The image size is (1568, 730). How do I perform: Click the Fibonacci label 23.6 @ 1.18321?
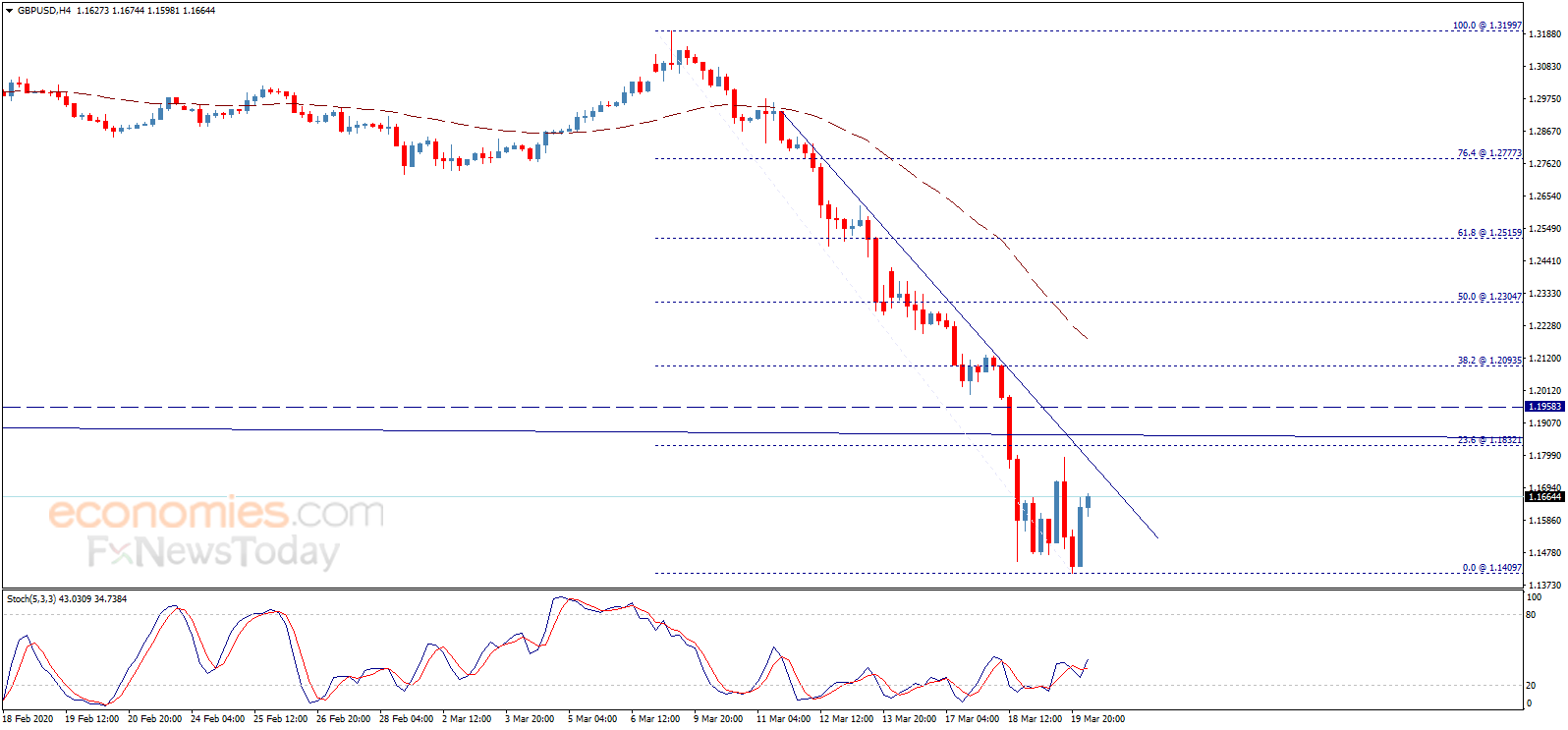[x=1489, y=440]
